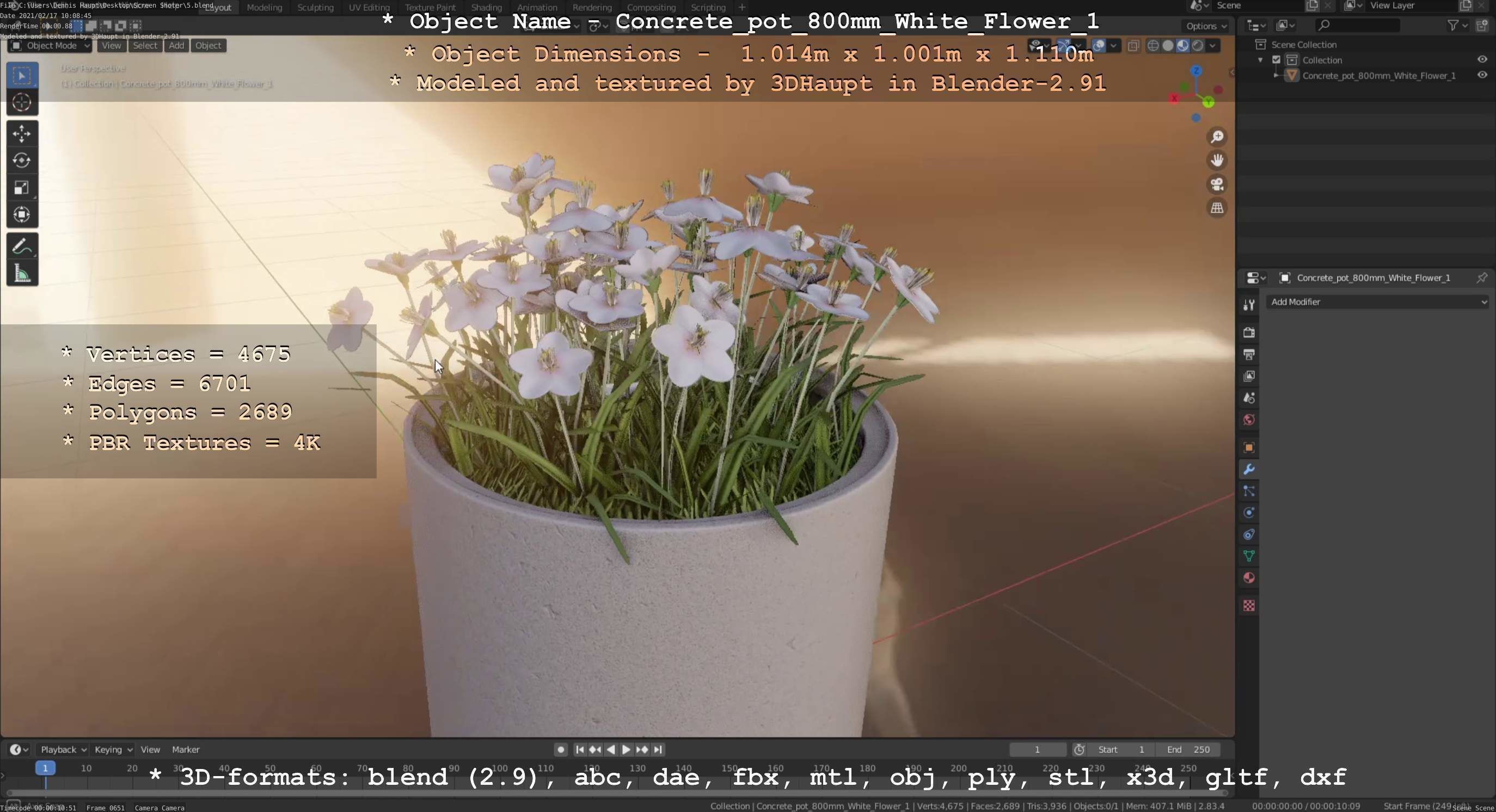
Task: Open the Playback dropdown
Action: (63, 750)
